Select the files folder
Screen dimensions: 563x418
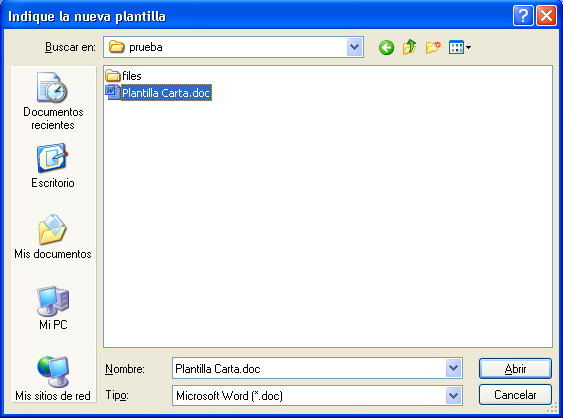point(124,76)
